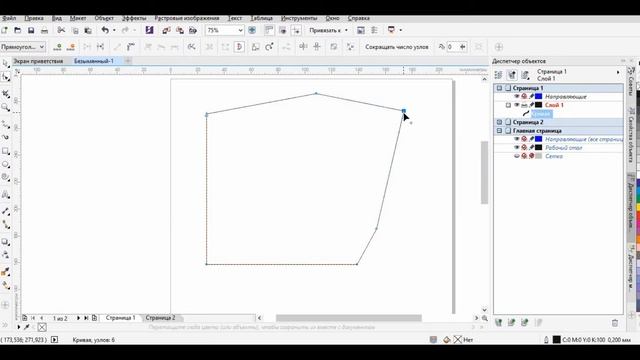Click the blue Направляющие color swatch under Страница 1
This screenshot has height=360, width=640.
coord(538,96)
